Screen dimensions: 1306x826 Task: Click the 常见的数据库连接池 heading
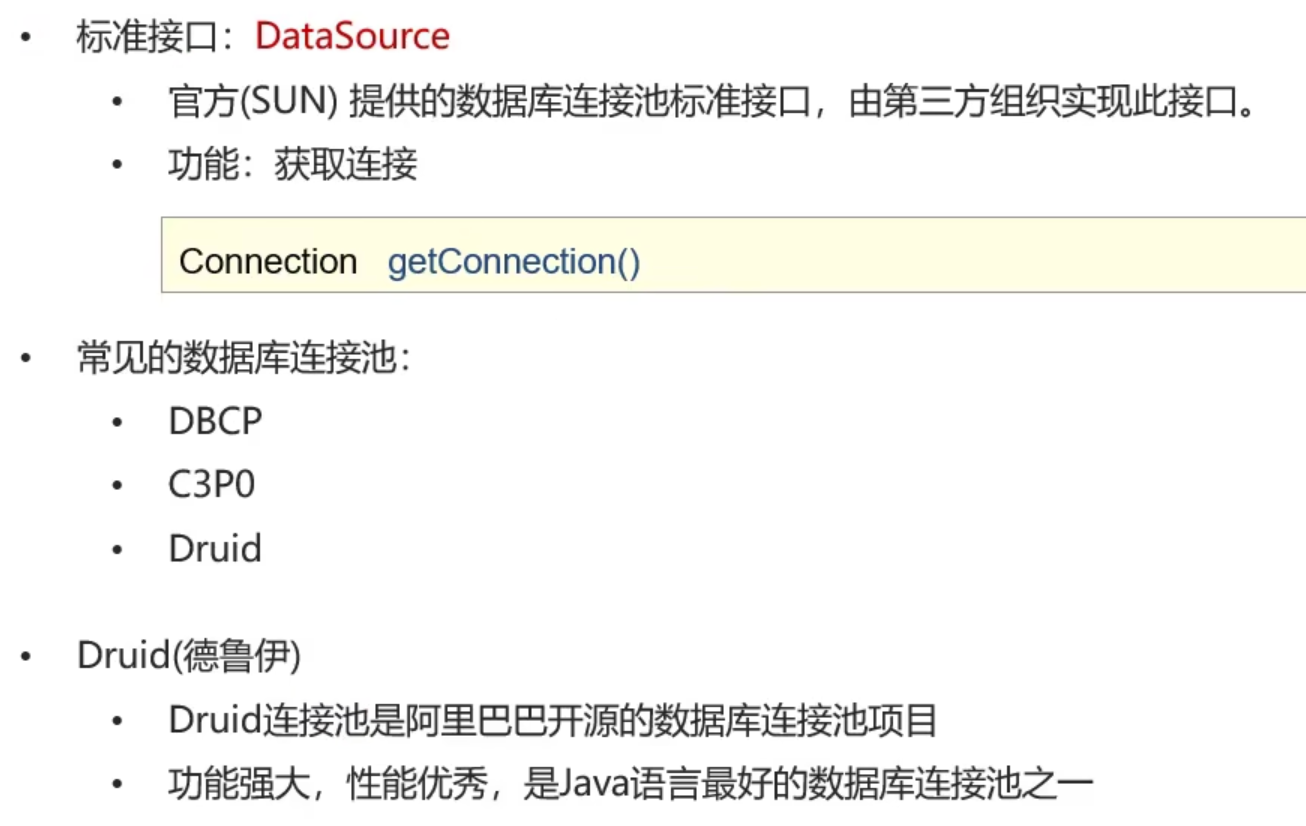coord(244,359)
